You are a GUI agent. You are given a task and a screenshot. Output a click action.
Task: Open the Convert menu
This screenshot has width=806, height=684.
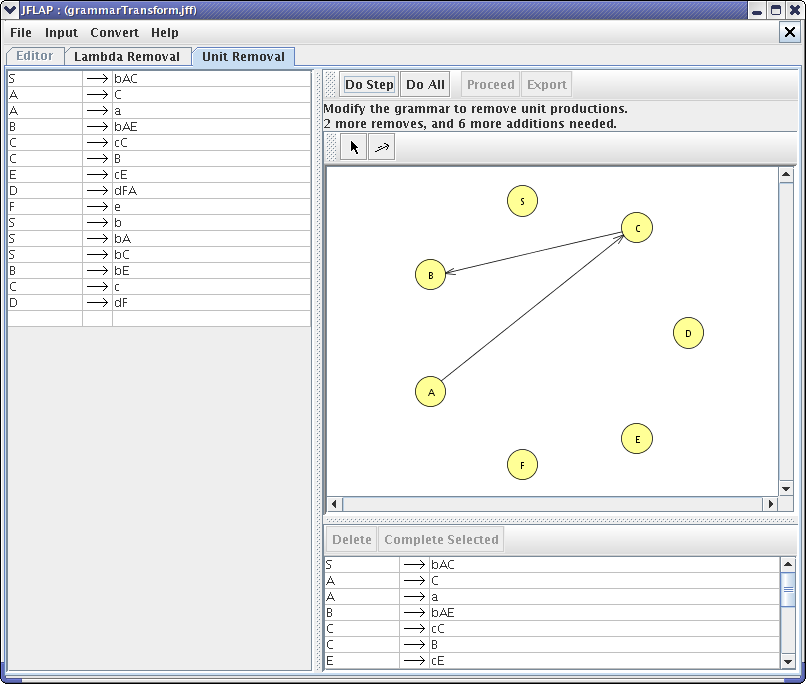coord(114,32)
